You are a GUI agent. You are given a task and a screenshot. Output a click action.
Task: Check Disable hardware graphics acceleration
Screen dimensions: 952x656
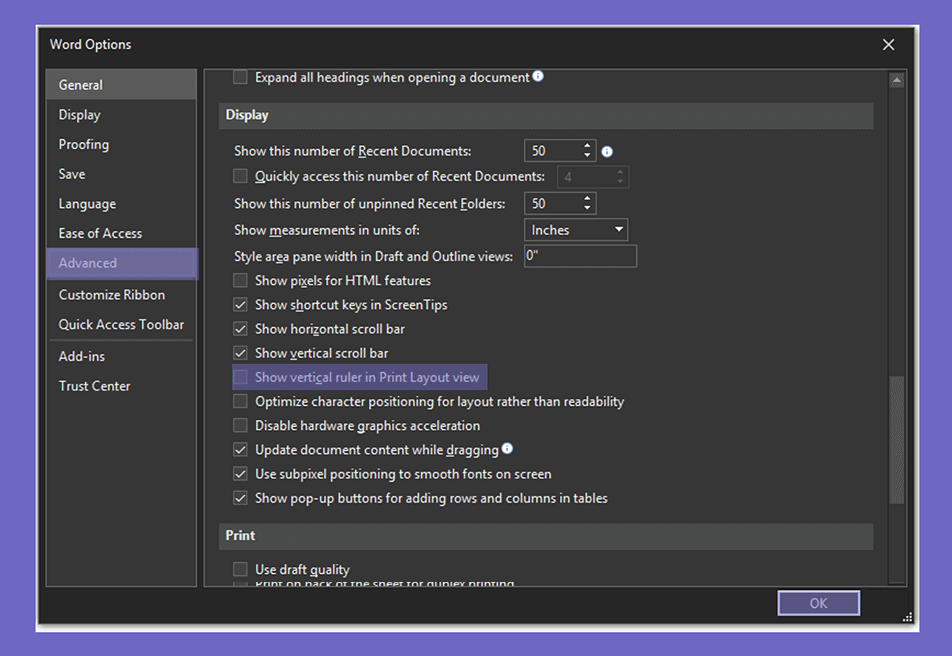pyautogui.click(x=240, y=426)
